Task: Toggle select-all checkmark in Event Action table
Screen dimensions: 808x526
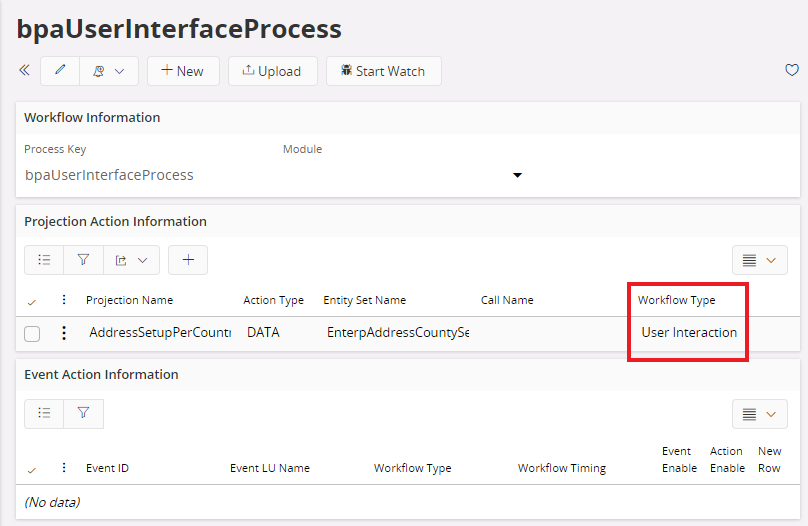Action: (x=32, y=469)
